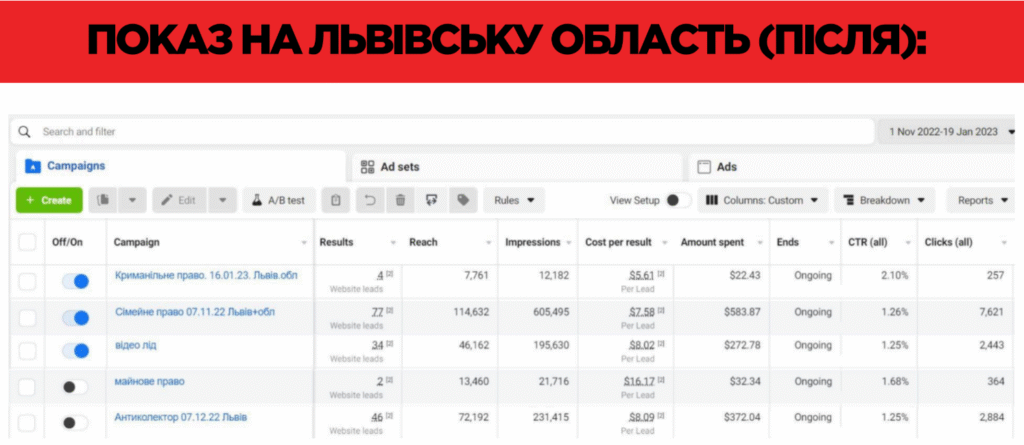Open the Rules dropdown
Viewport: 1024px width, 445px height.
coord(514,201)
